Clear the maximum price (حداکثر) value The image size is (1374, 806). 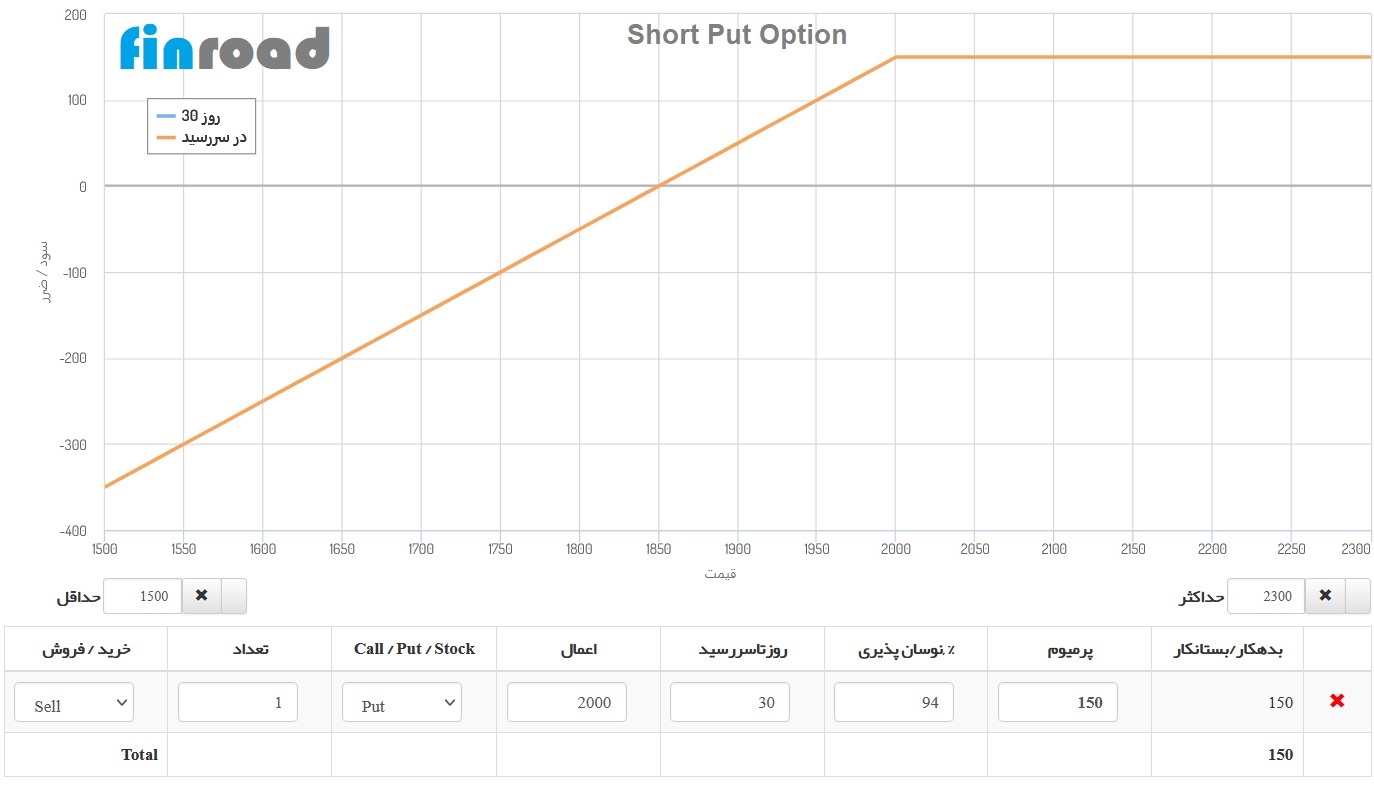point(1325,595)
